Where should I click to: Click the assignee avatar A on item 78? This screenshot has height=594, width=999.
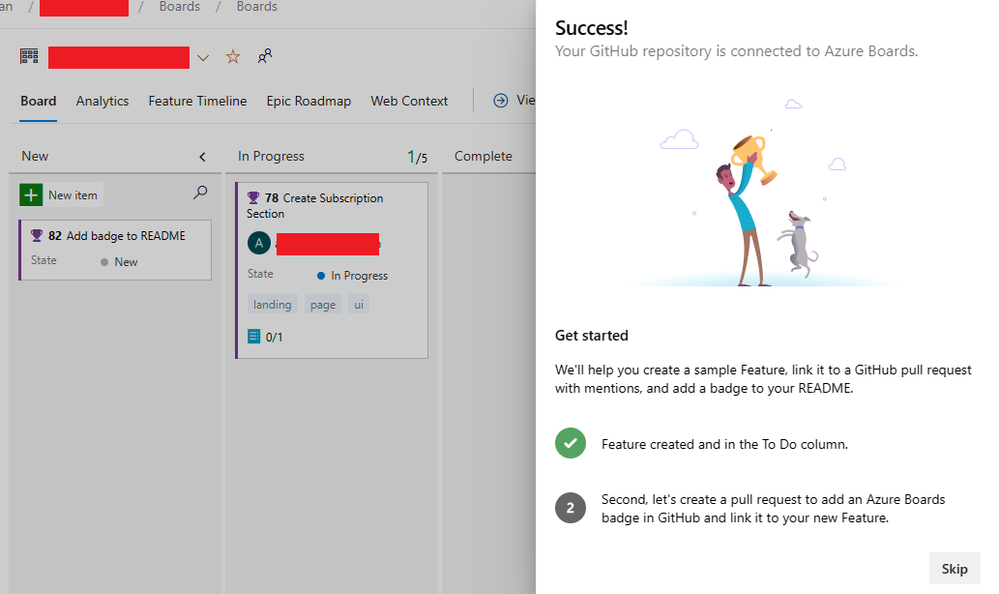[259, 243]
